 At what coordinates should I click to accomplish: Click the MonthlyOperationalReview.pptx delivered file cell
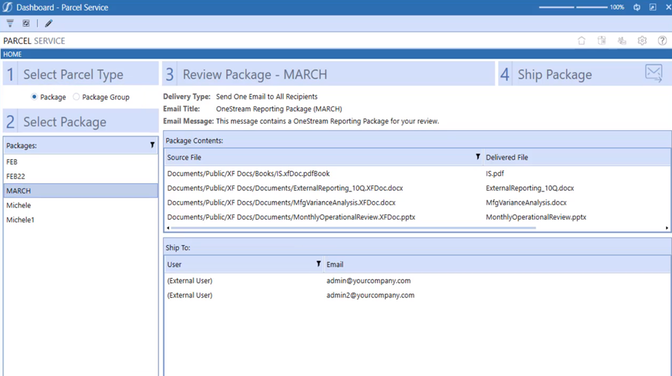pos(536,217)
